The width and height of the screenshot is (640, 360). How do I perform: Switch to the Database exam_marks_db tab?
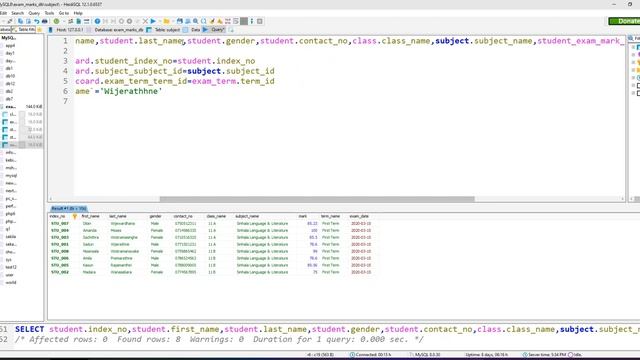[x=116, y=30]
